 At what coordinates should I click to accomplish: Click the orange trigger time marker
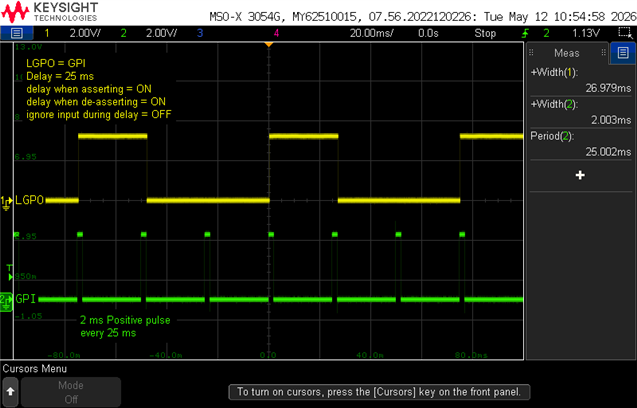click(x=269, y=44)
